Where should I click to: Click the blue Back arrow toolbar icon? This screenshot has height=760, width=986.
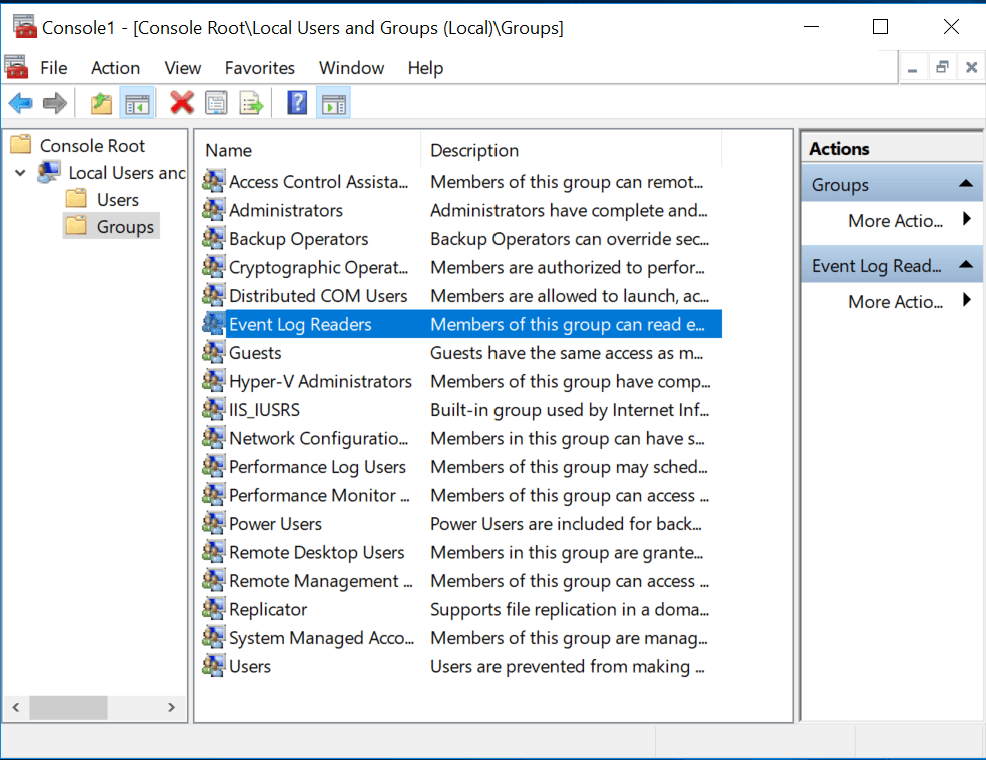tap(21, 102)
